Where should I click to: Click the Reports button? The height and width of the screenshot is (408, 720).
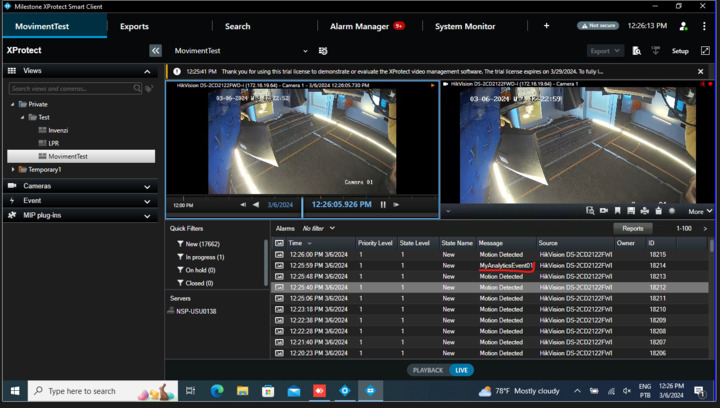pyautogui.click(x=632, y=229)
